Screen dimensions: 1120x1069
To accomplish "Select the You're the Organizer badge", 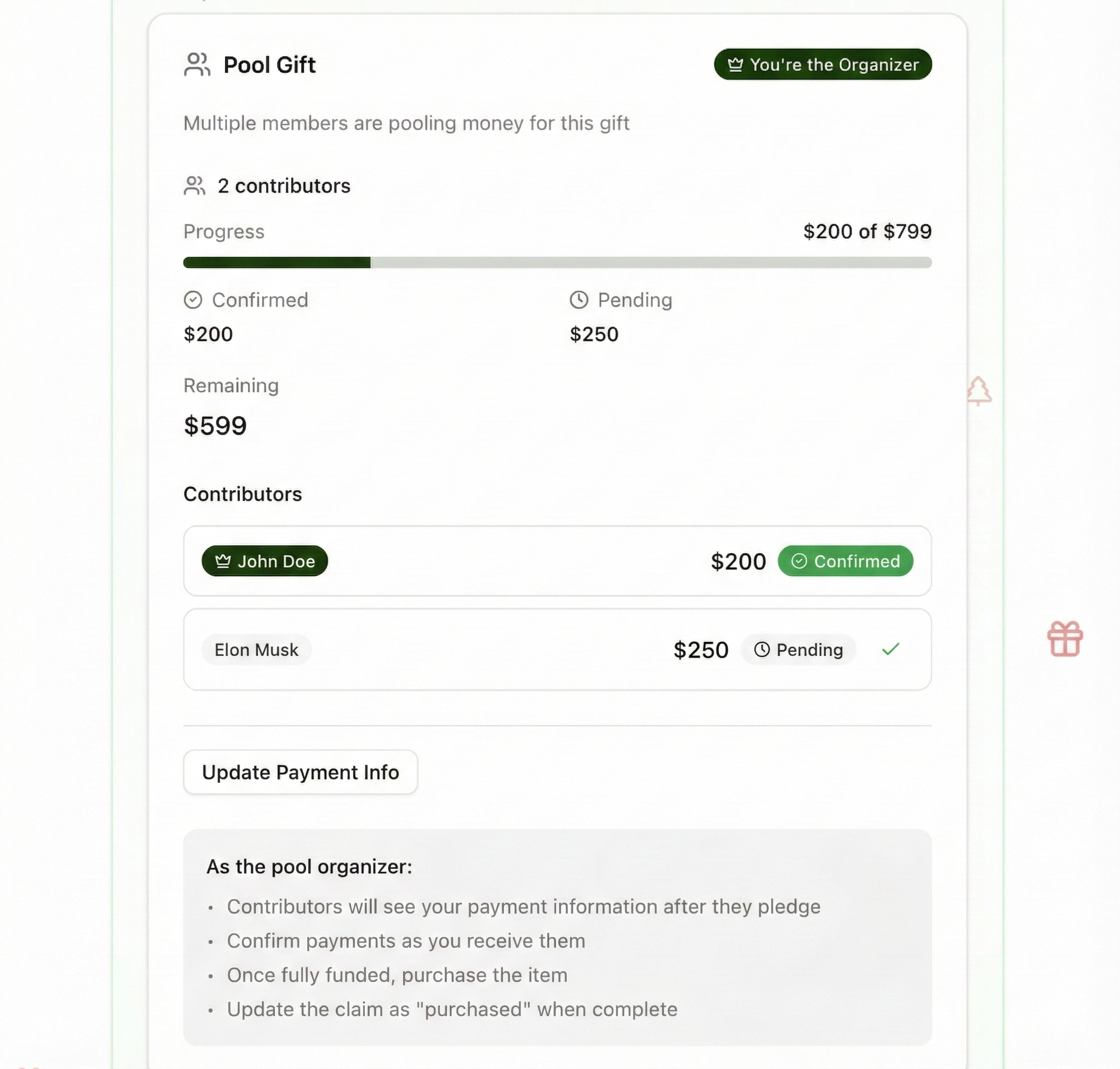I will [823, 64].
